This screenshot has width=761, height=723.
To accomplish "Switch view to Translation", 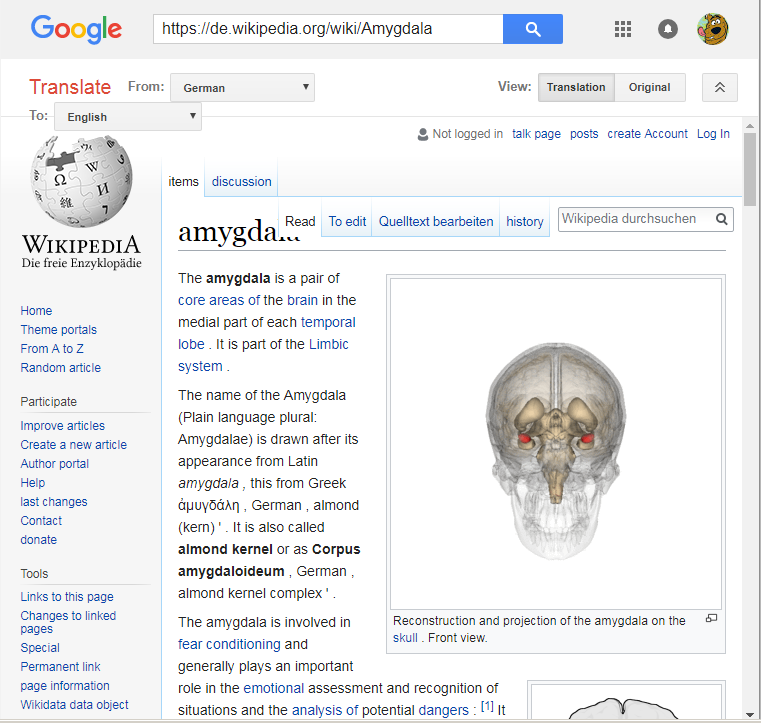I will [x=576, y=87].
